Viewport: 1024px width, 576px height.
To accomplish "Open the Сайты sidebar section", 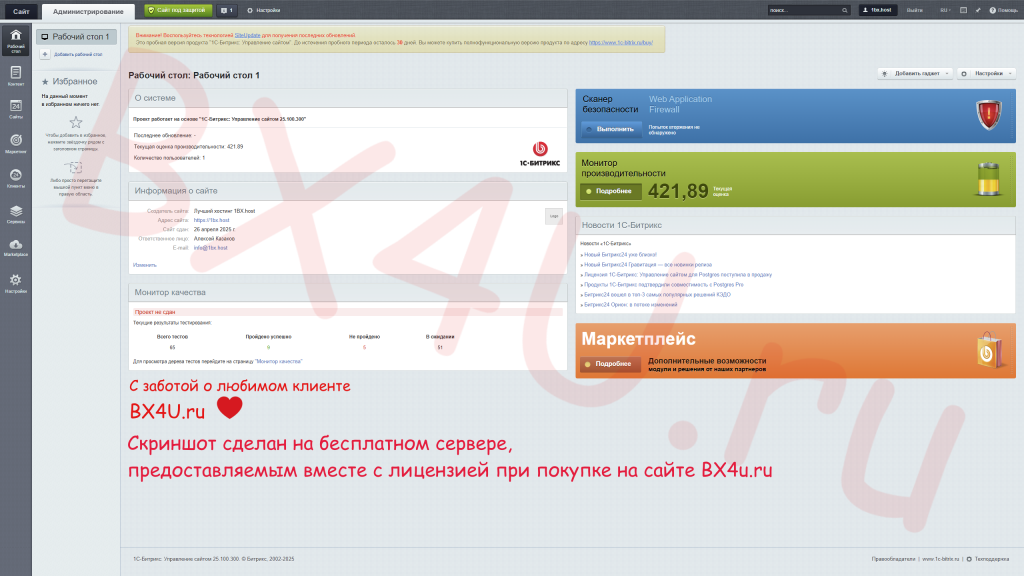I will [16, 110].
